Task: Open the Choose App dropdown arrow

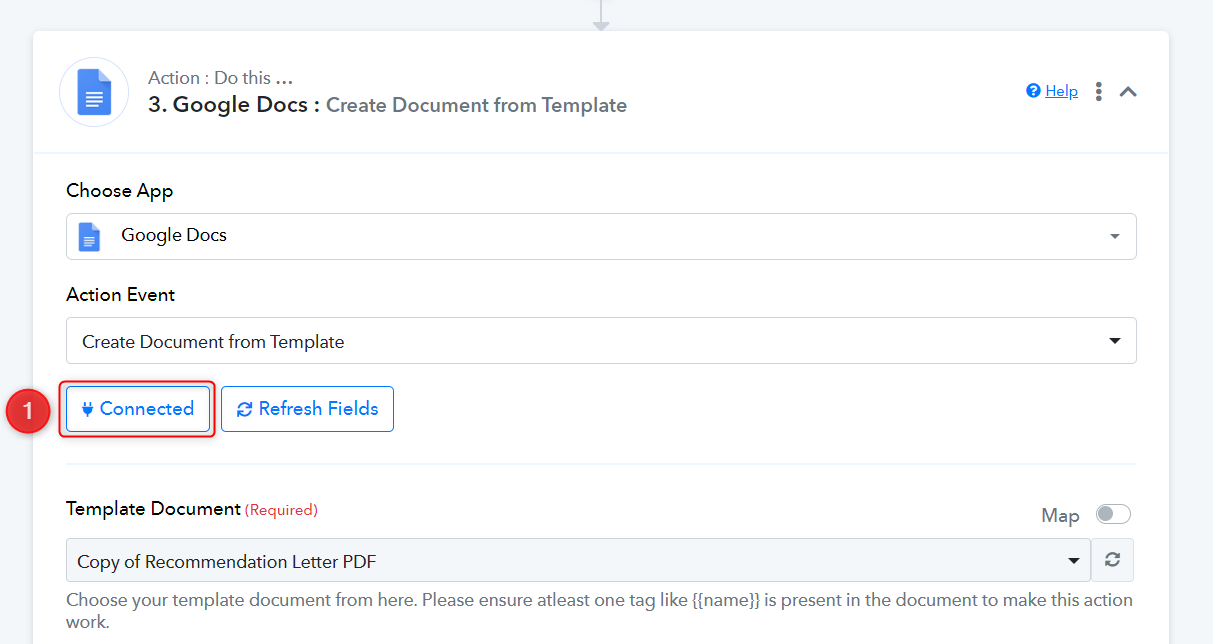Action: click(x=1115, y=237)
